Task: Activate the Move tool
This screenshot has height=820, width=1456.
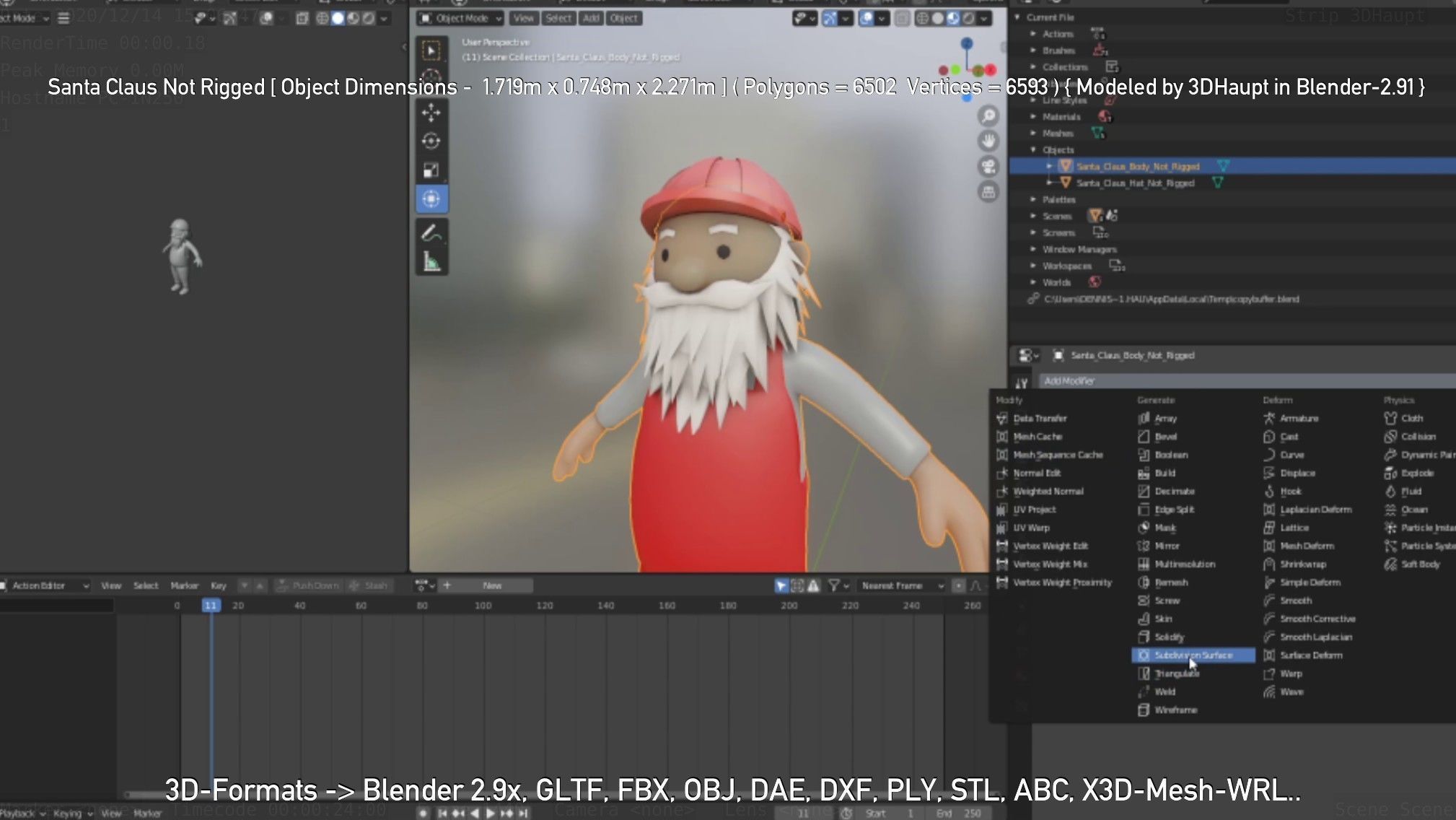Action: coord(431,113)
